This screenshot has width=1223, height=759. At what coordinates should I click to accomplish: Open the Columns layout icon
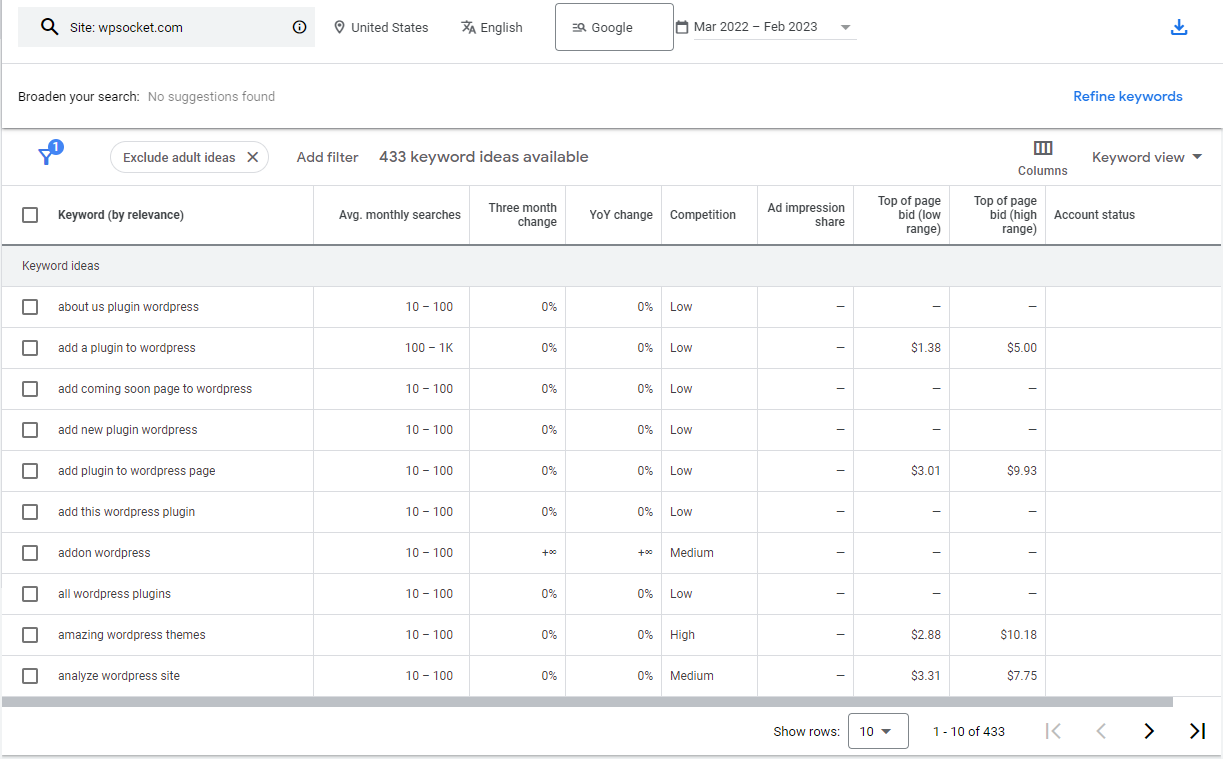tap(1042, 149)
